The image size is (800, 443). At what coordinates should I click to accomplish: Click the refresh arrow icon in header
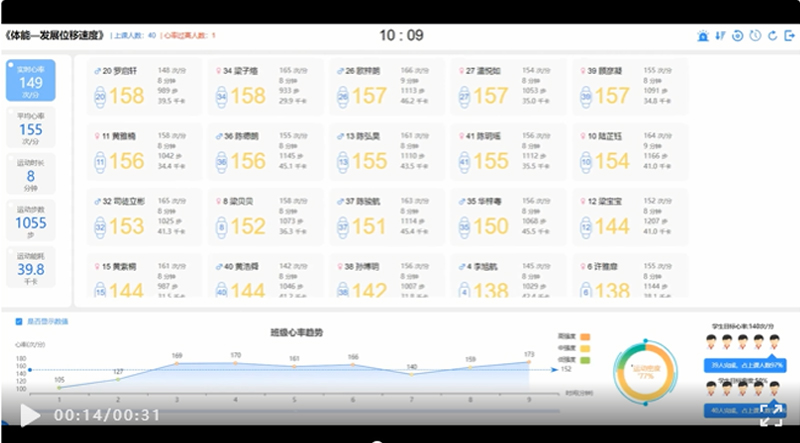[x=772, y=36]
